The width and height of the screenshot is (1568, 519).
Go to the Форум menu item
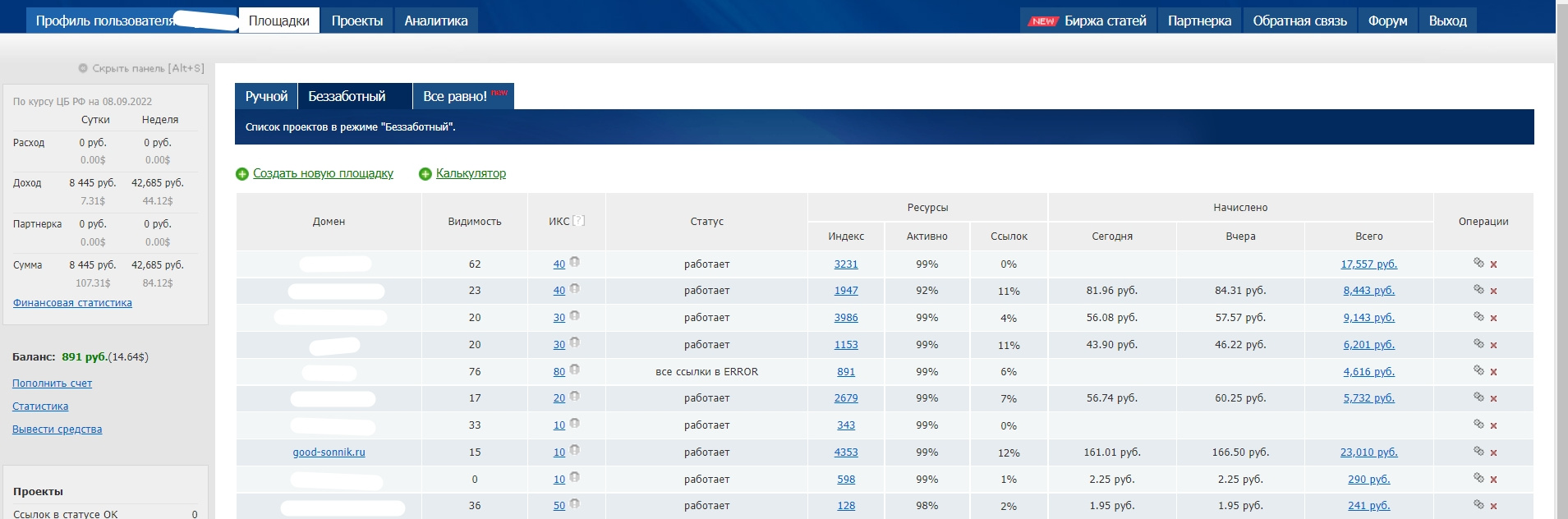pyautogui.click(x=1387, y=21)
